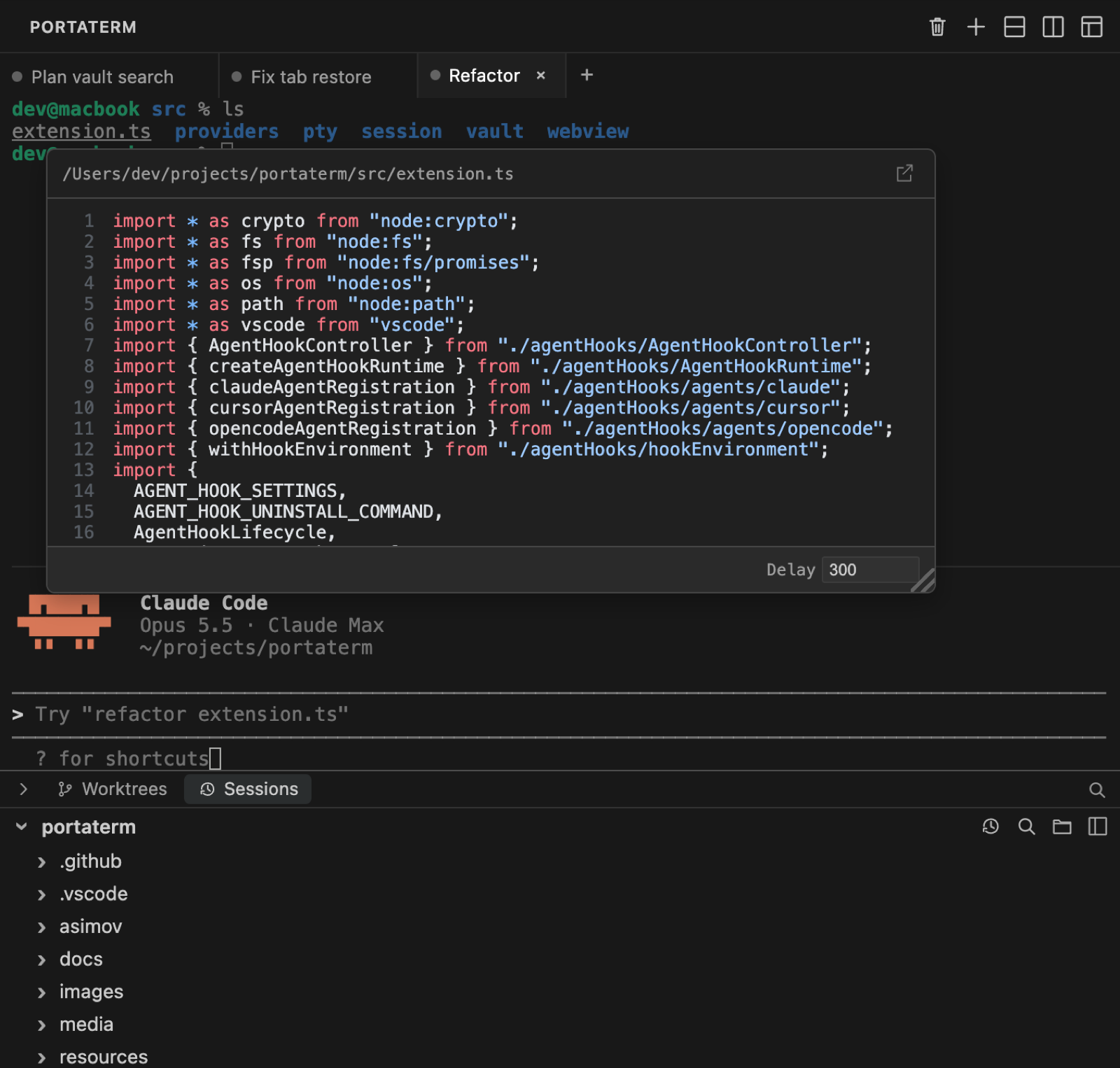Click search icon in portaterm file tree header
1120x1068 pixels.
point(1026,827)
